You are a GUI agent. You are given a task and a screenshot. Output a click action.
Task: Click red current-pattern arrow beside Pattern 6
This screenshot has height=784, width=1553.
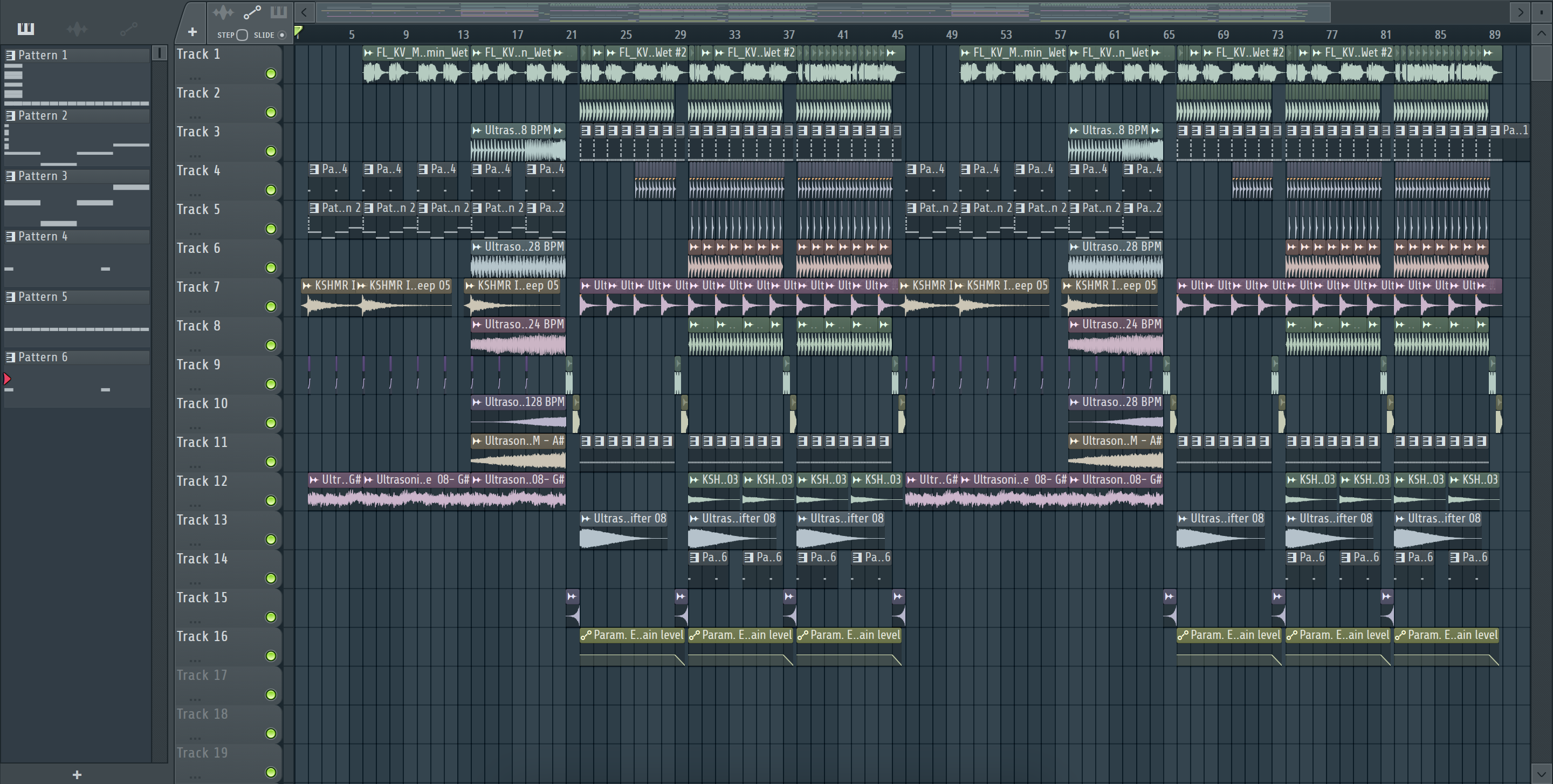coord(7,379)
